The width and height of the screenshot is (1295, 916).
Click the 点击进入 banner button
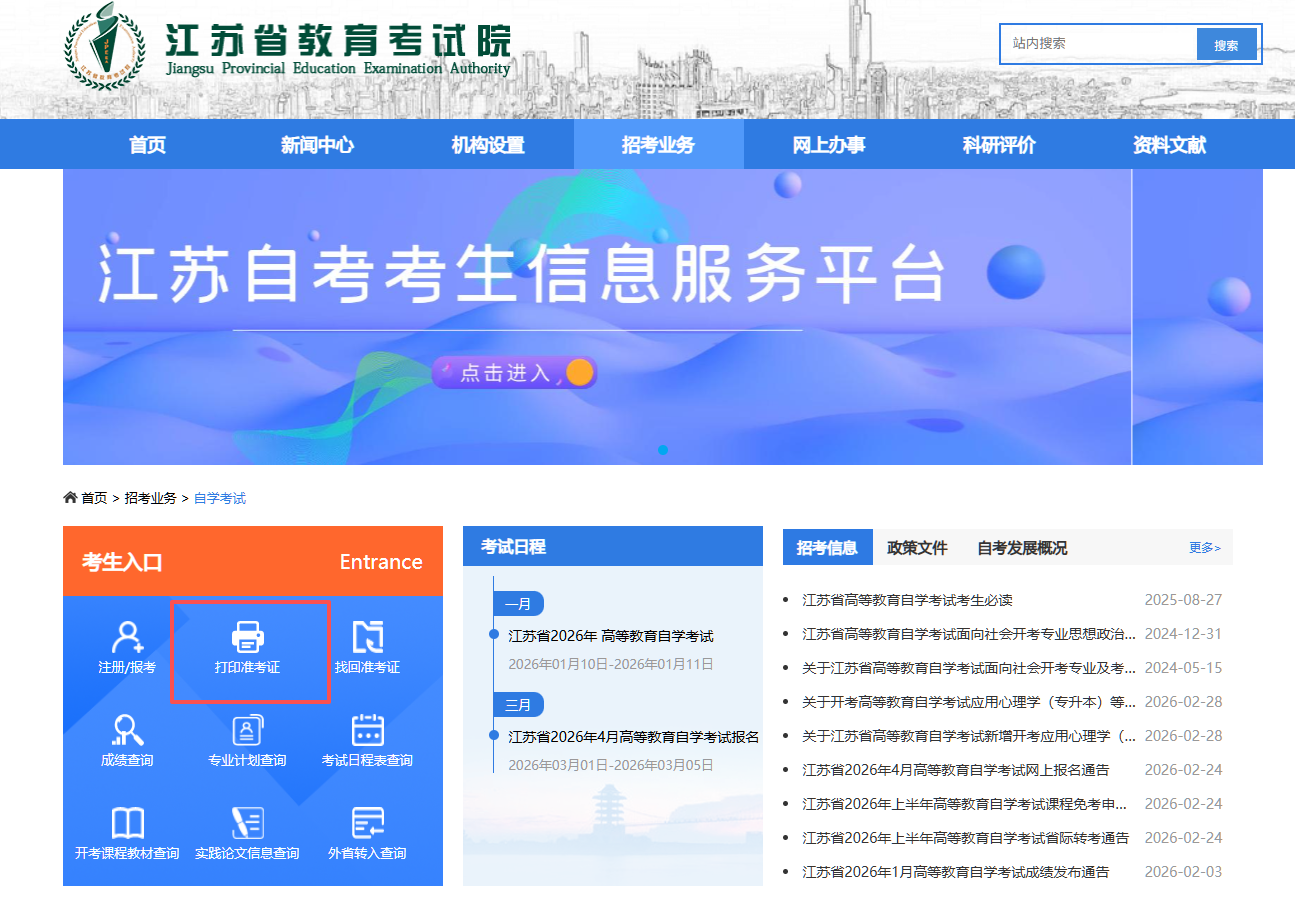pos(514,373)
